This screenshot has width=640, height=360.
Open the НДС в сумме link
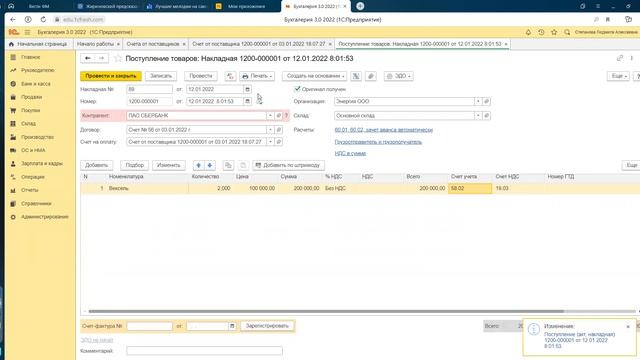(x=350, y=153)
